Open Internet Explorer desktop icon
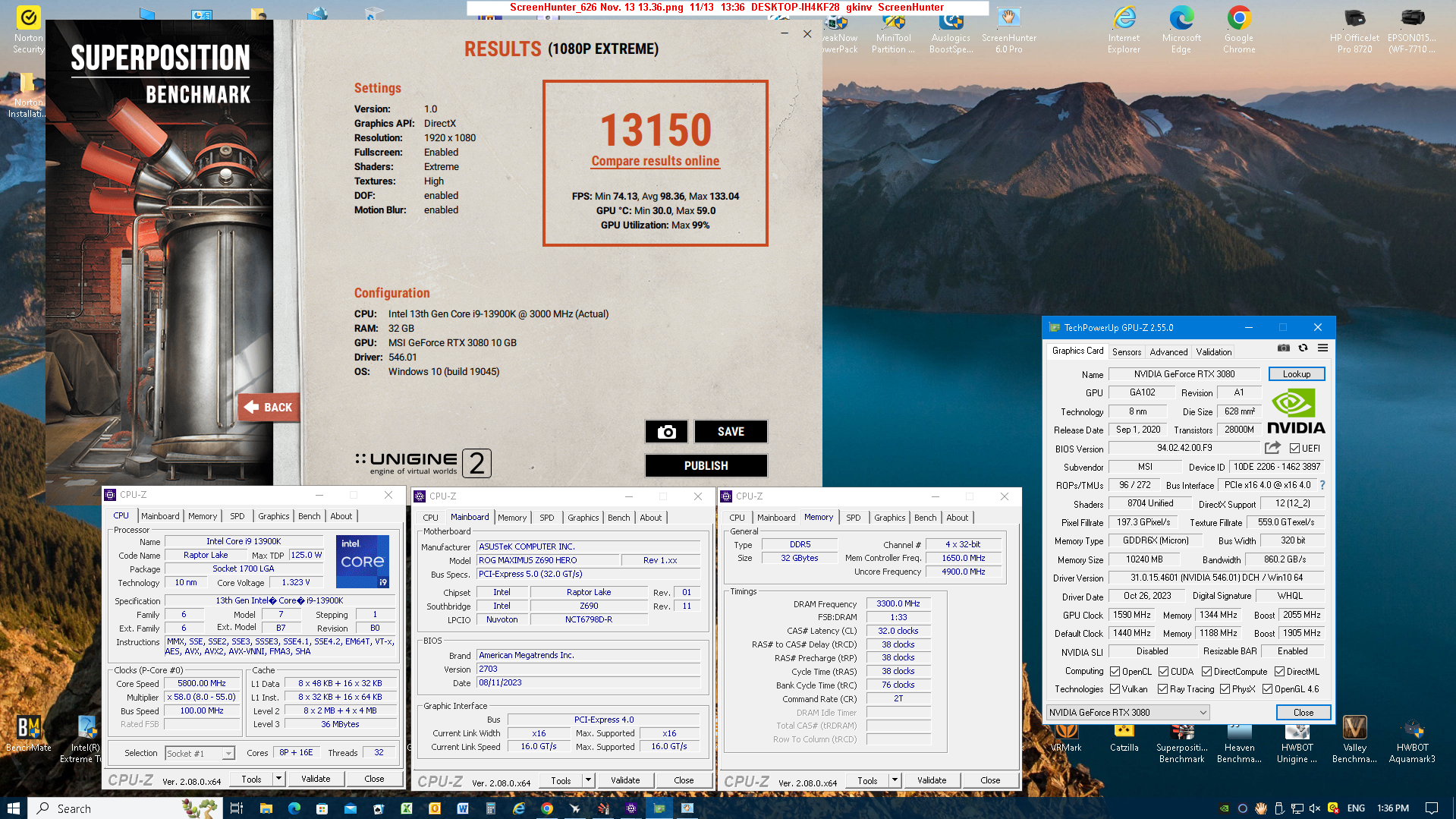Screen dimensions: 1456x819 [1124, 30]
